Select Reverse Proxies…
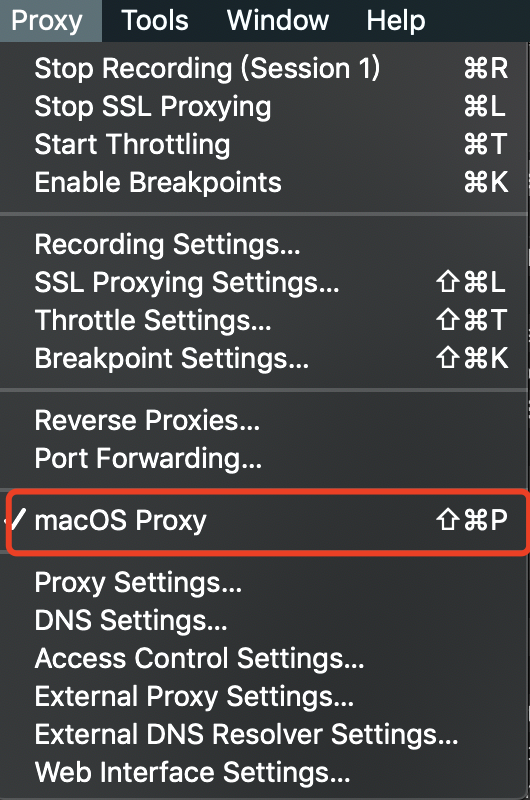The height and width of the screenshot is (800, 530). tap(264, 420)
